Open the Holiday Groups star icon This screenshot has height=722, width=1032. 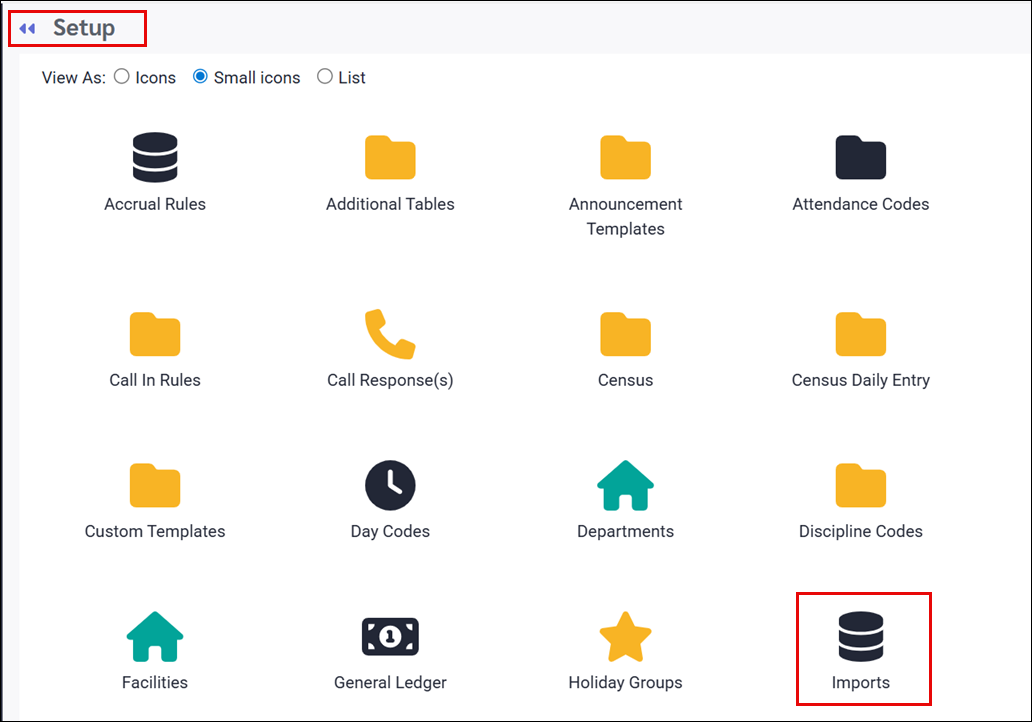coord(625,637)
